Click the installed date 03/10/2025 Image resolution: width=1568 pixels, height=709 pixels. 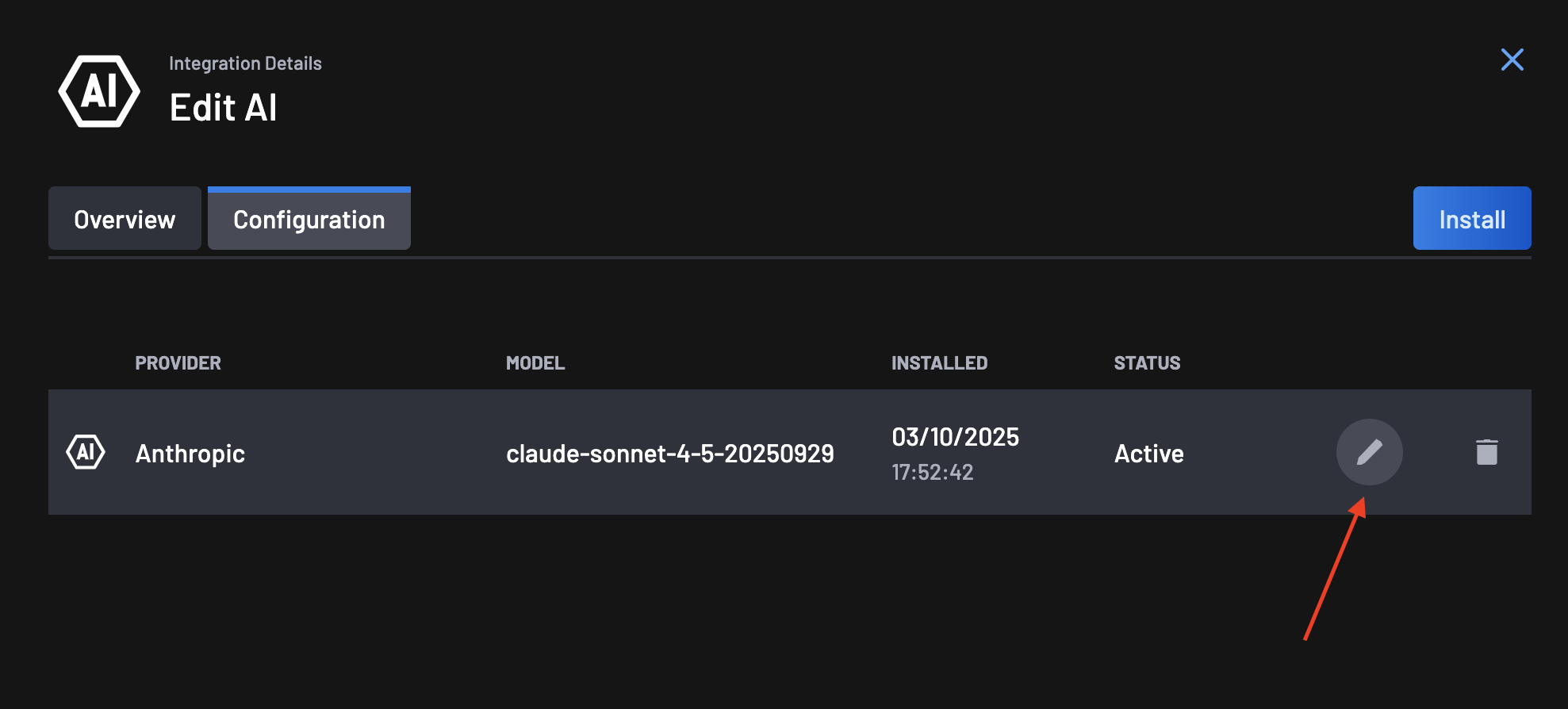pos(955,437)
